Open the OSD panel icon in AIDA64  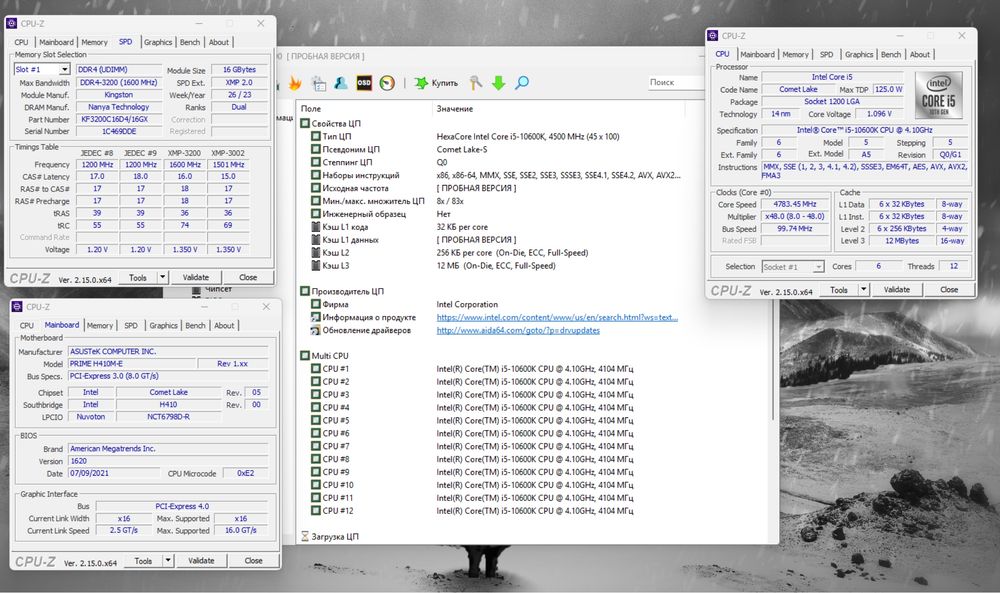[x=364, y=83]
